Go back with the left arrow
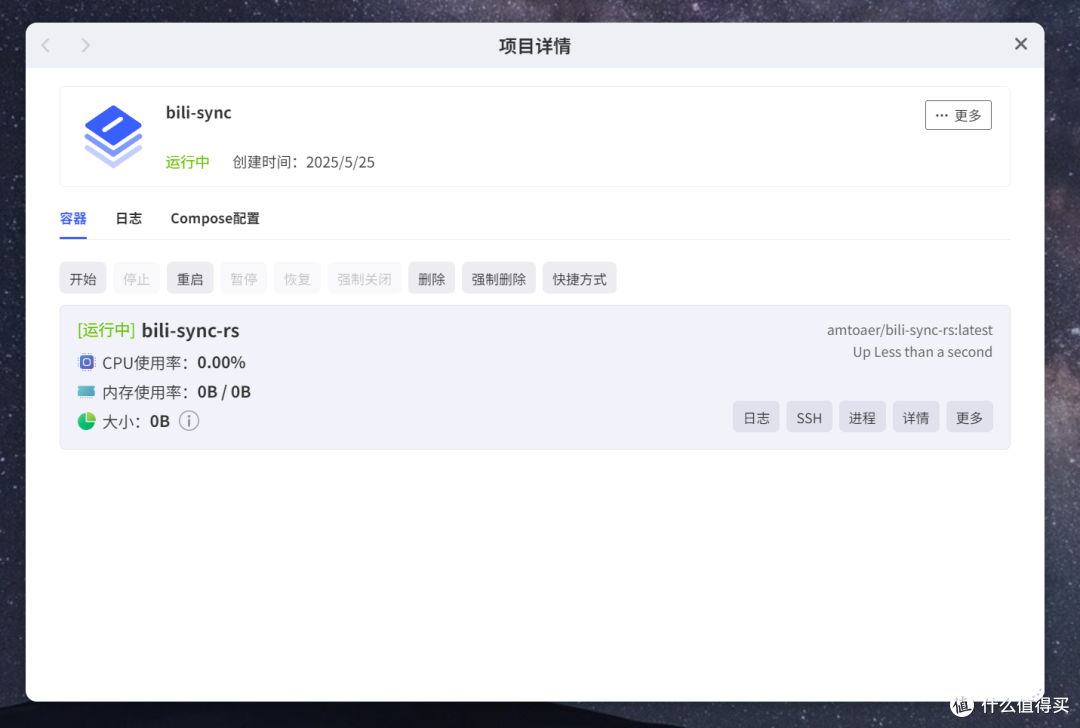The width and height of the screenshot is (1080, 728). tap(46, 45)
